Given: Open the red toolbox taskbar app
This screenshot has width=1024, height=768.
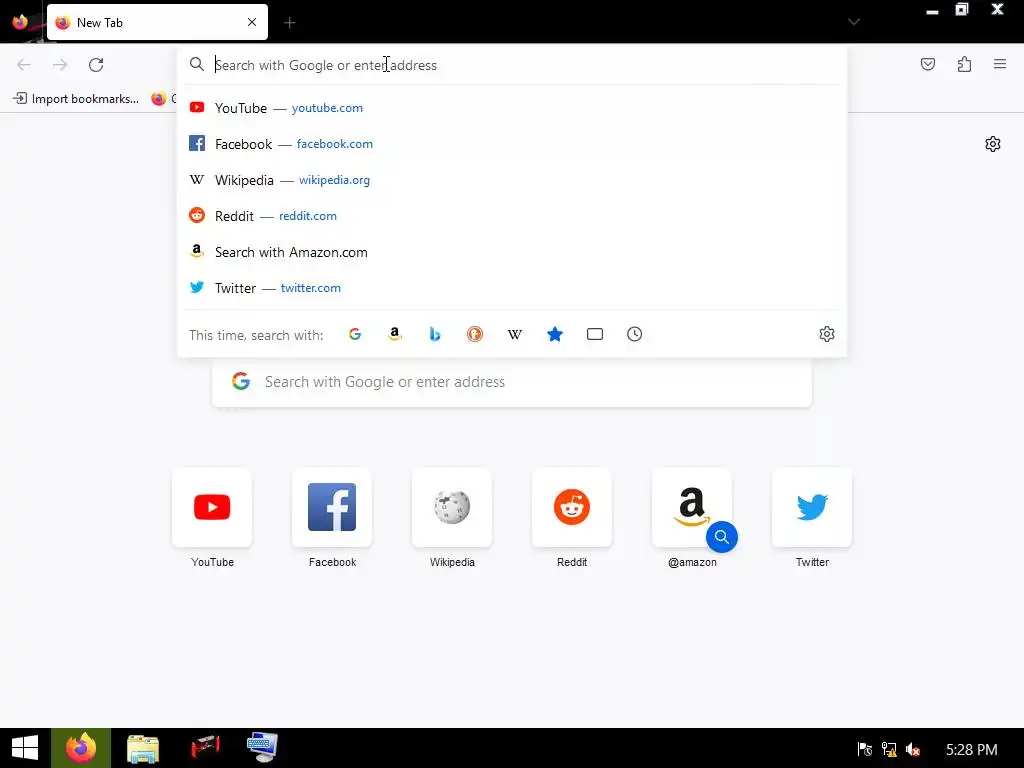Looking at the screenshot, I should click(205, 746).
